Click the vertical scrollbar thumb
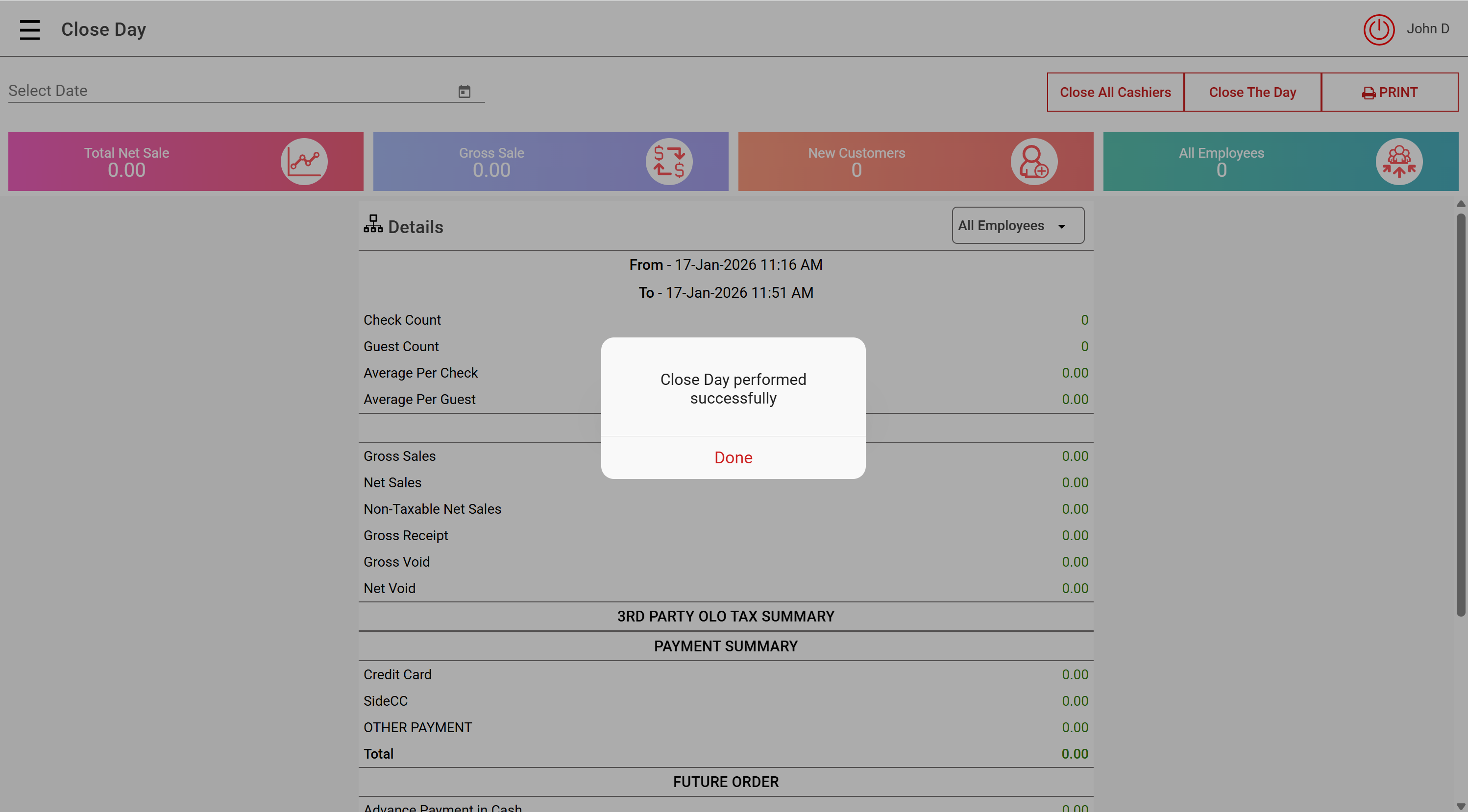The width and height of the screenshot is (1468, 812). (1461, 416)
